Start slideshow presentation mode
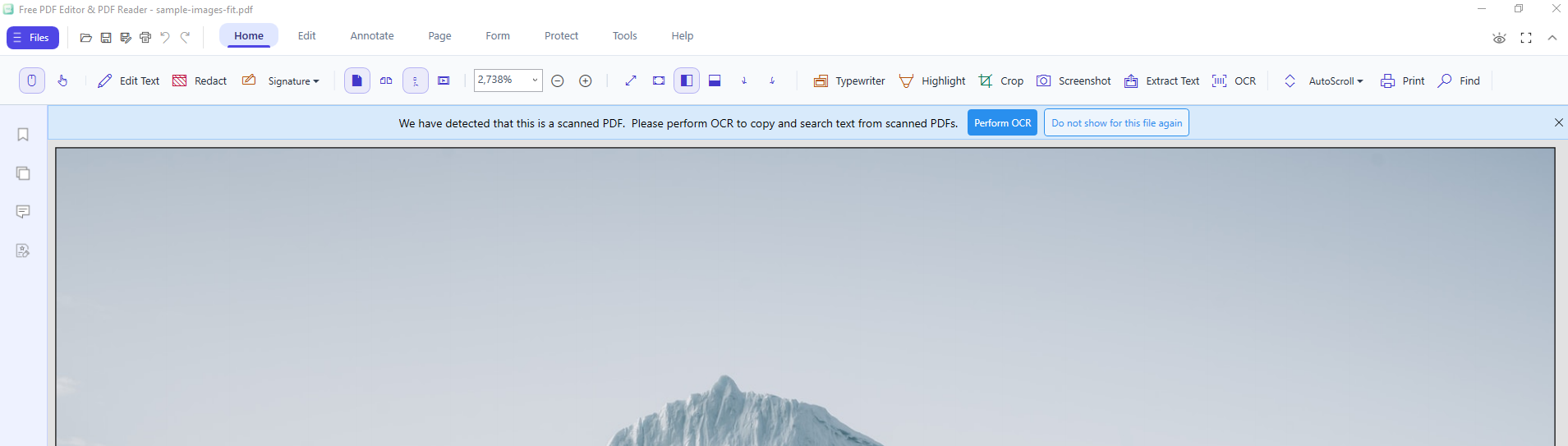Image resolution: width=1568 pixels, height=446 pixels. click(444, 80)
